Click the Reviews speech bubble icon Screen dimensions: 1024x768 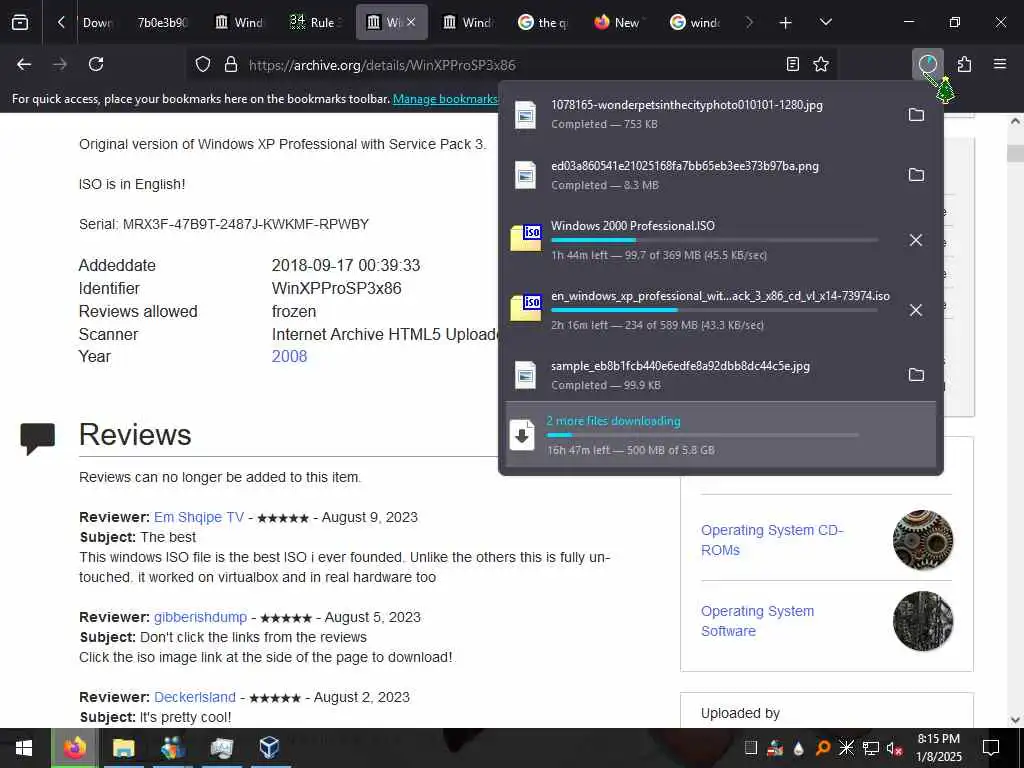(x=37, y=438)
